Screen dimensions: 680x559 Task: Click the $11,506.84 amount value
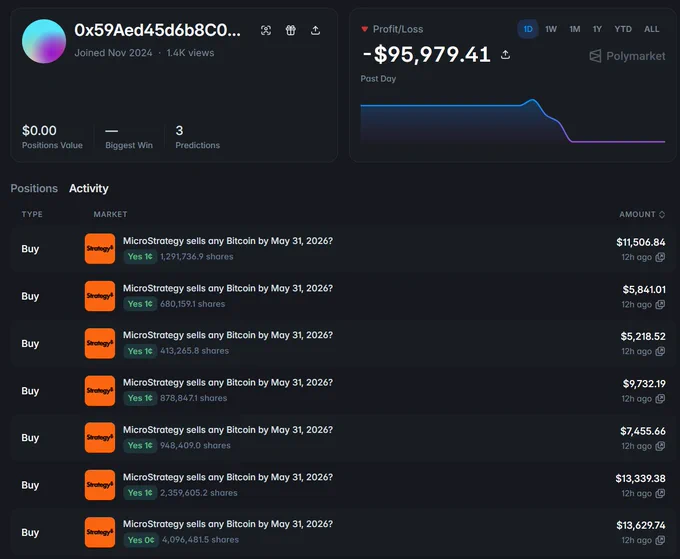point(641,242)
